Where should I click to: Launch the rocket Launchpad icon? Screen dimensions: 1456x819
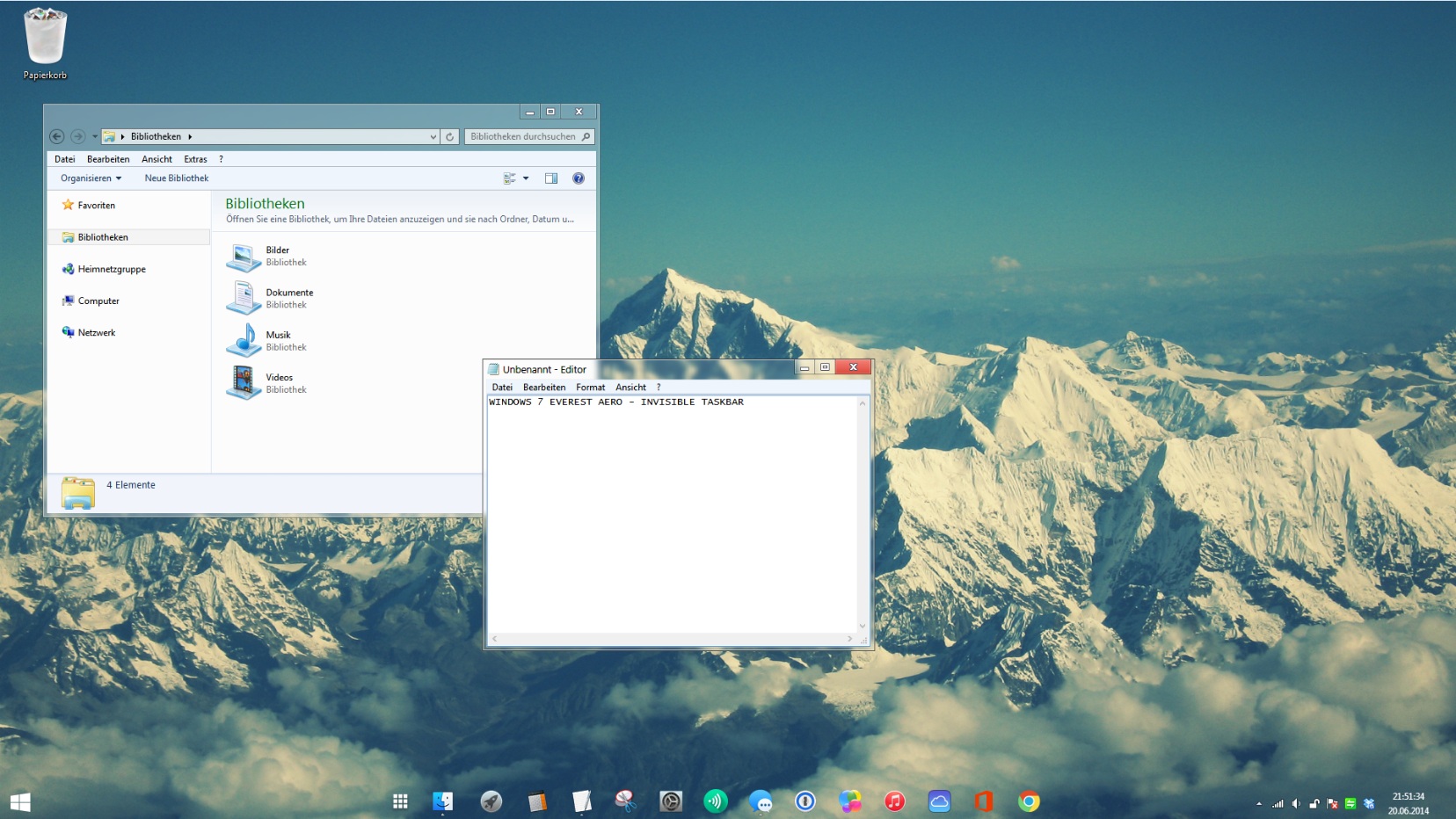click(491, 801)
